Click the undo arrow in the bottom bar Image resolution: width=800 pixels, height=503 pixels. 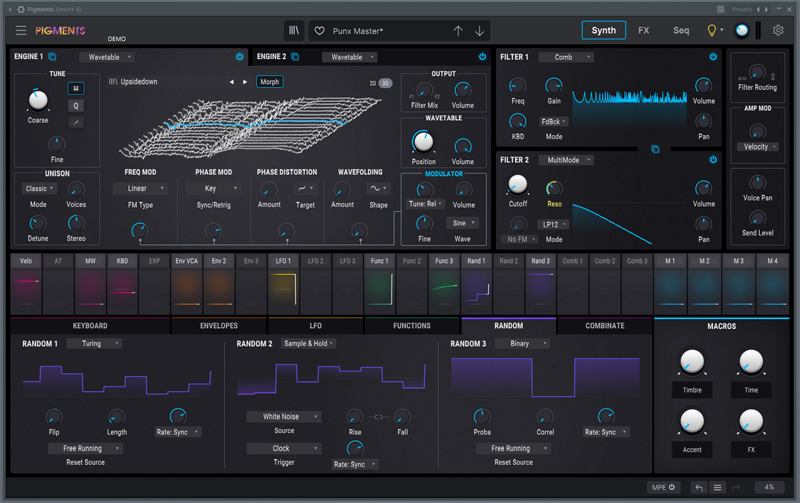point(699,488)
